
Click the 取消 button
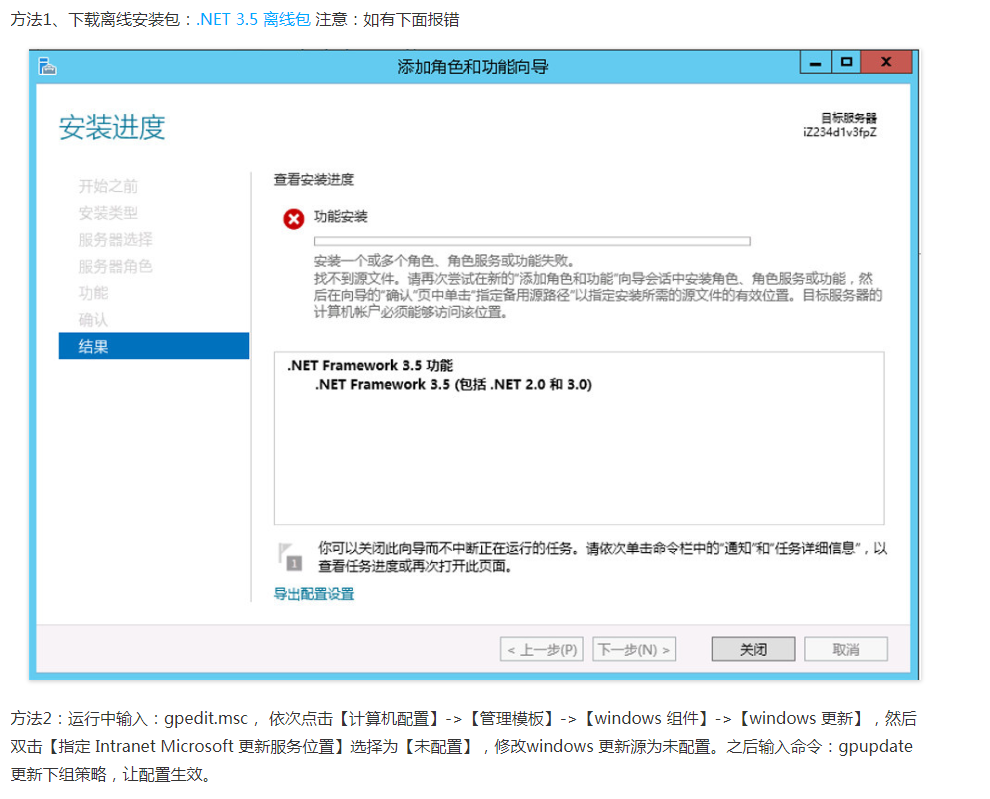point(846,649)
